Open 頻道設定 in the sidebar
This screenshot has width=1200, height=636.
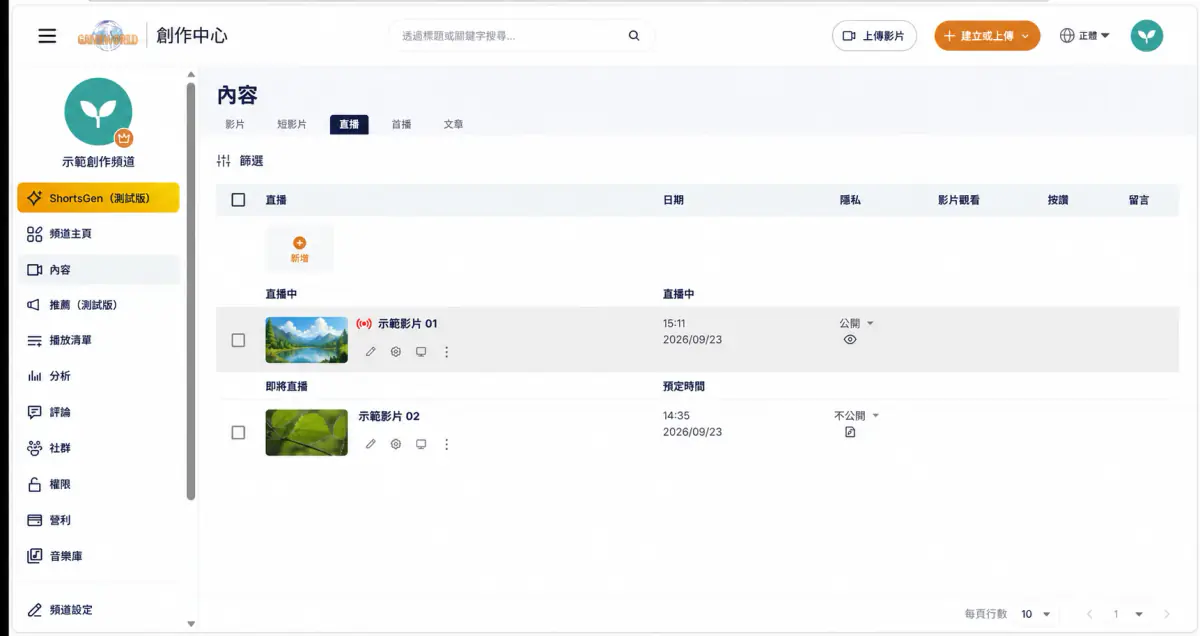(98, 610)
